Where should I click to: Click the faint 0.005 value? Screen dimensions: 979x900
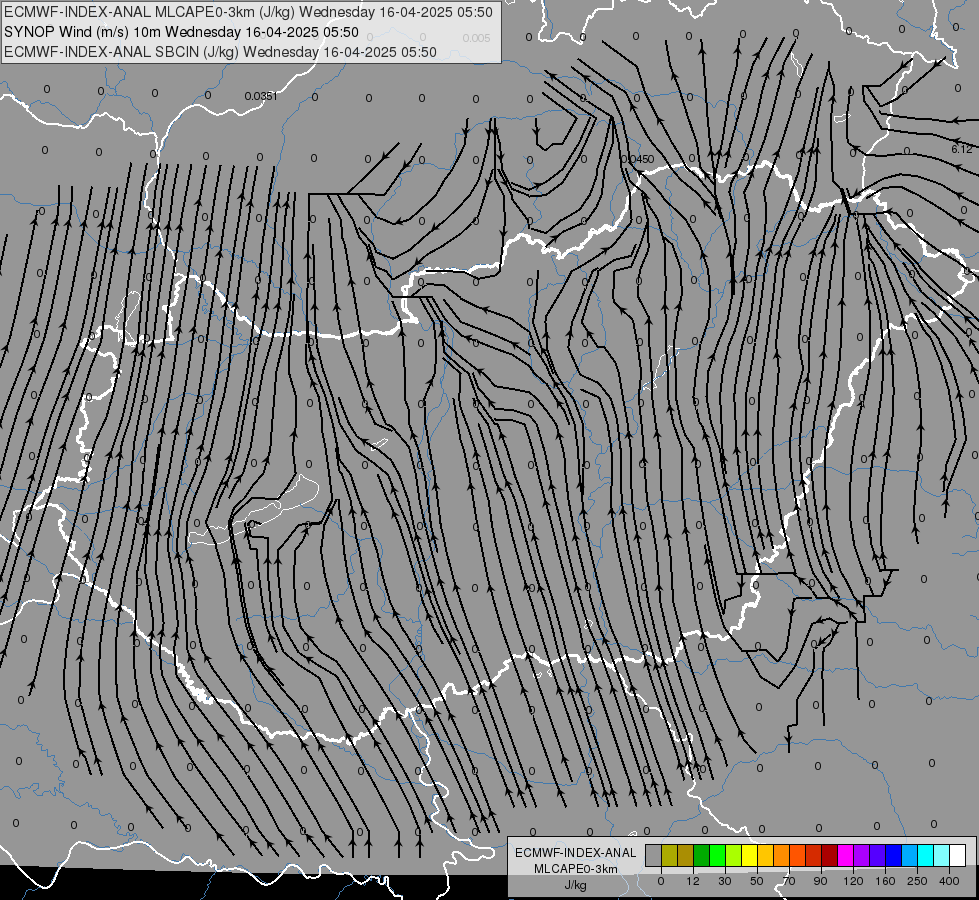476,38
